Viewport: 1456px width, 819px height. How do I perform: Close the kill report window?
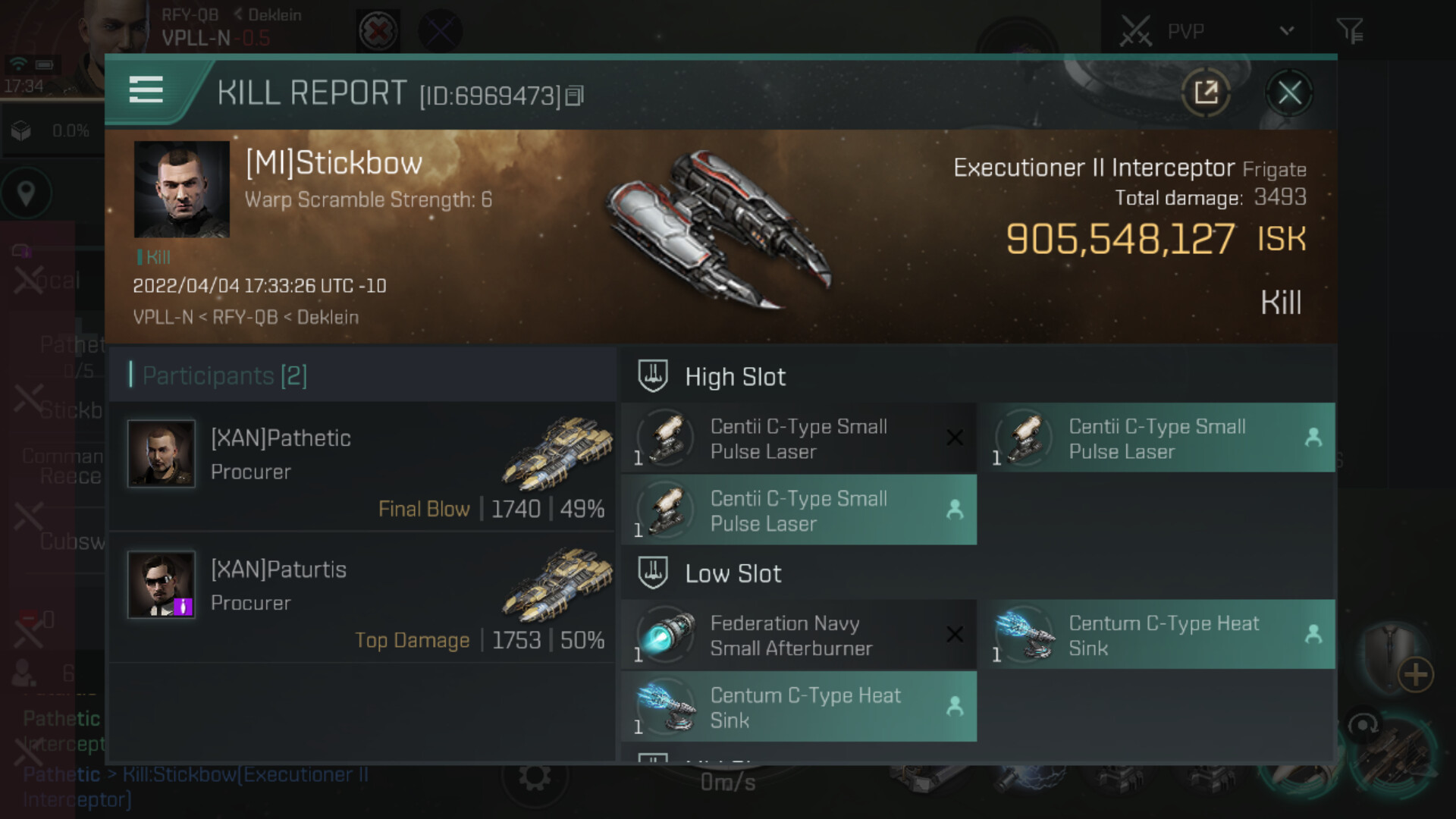(1289, 93)
